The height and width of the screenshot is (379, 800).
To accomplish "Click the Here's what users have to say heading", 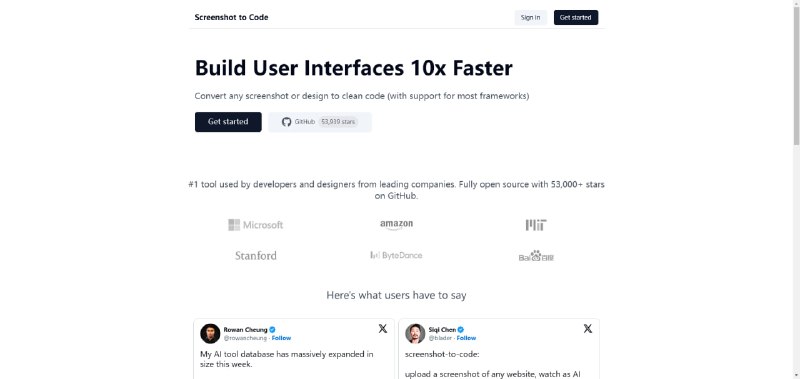I will click(x=396, y=295).
